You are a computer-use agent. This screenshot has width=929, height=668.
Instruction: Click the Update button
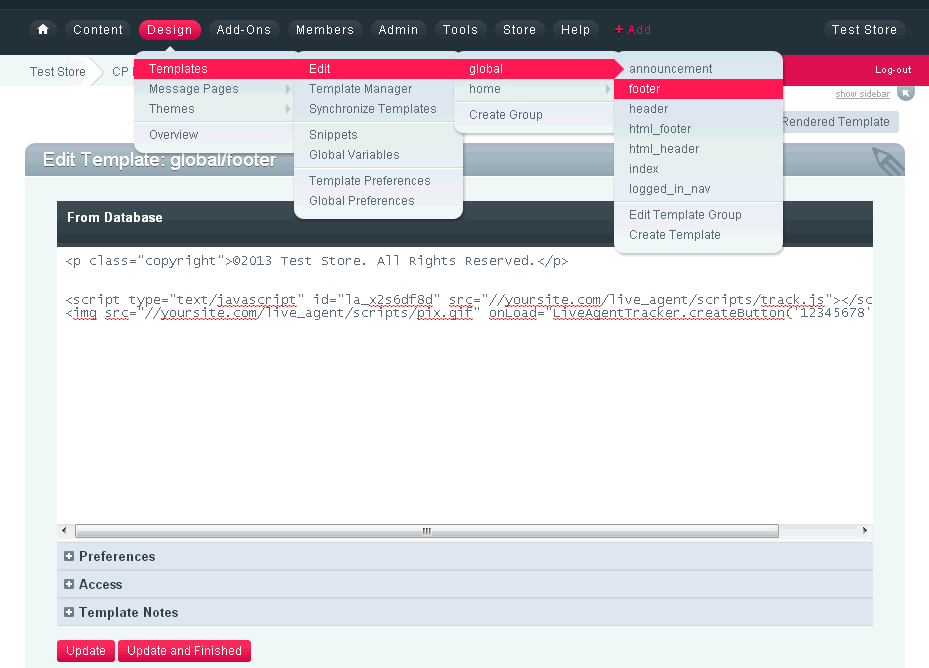coord(85,650)
